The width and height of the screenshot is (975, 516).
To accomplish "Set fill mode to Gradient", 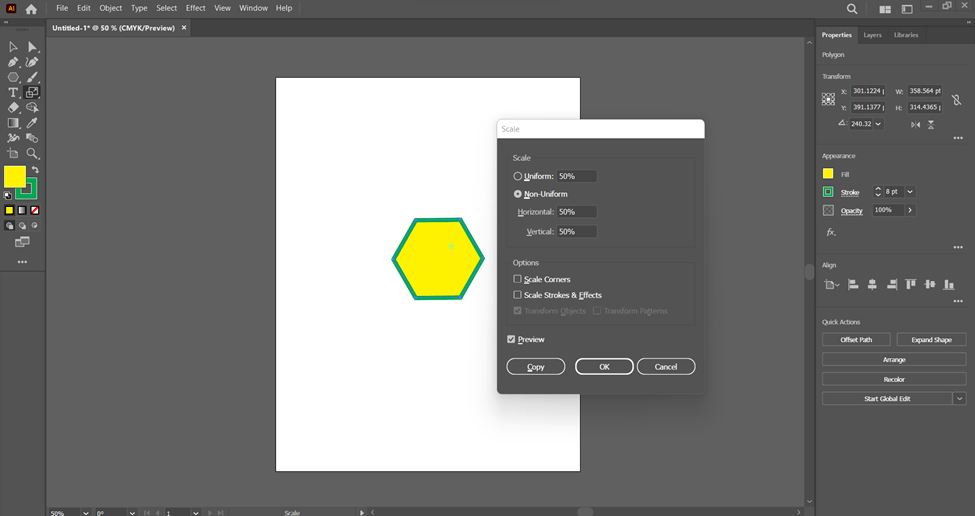I will [22, 210].
